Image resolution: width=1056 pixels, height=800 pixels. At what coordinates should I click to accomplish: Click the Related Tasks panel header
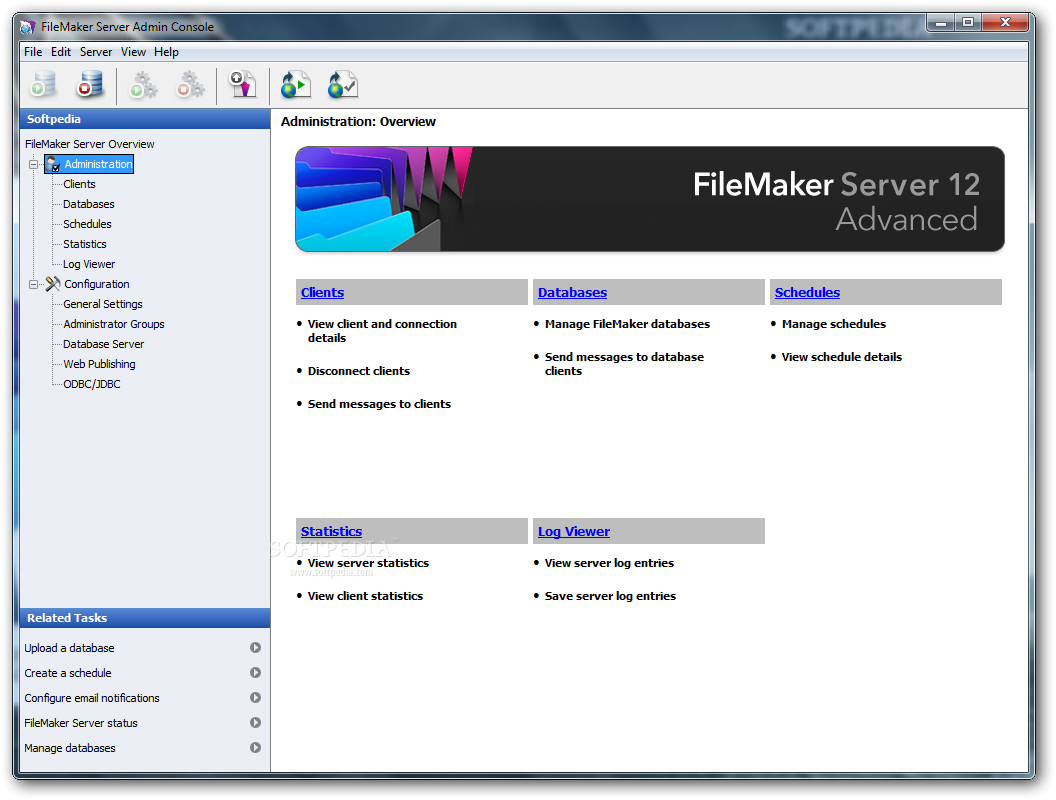[x=145, y=618]
